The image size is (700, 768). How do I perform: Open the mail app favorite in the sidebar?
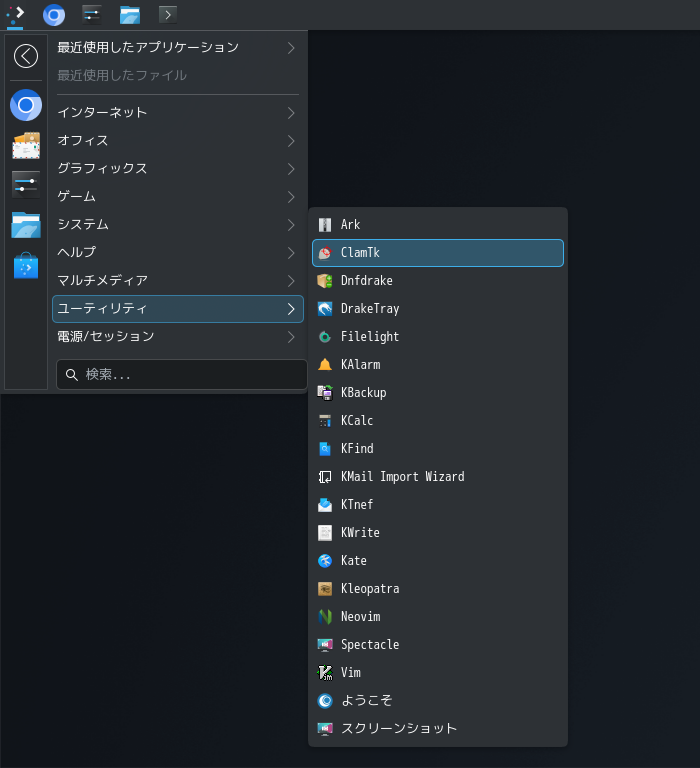pos(26,145)
